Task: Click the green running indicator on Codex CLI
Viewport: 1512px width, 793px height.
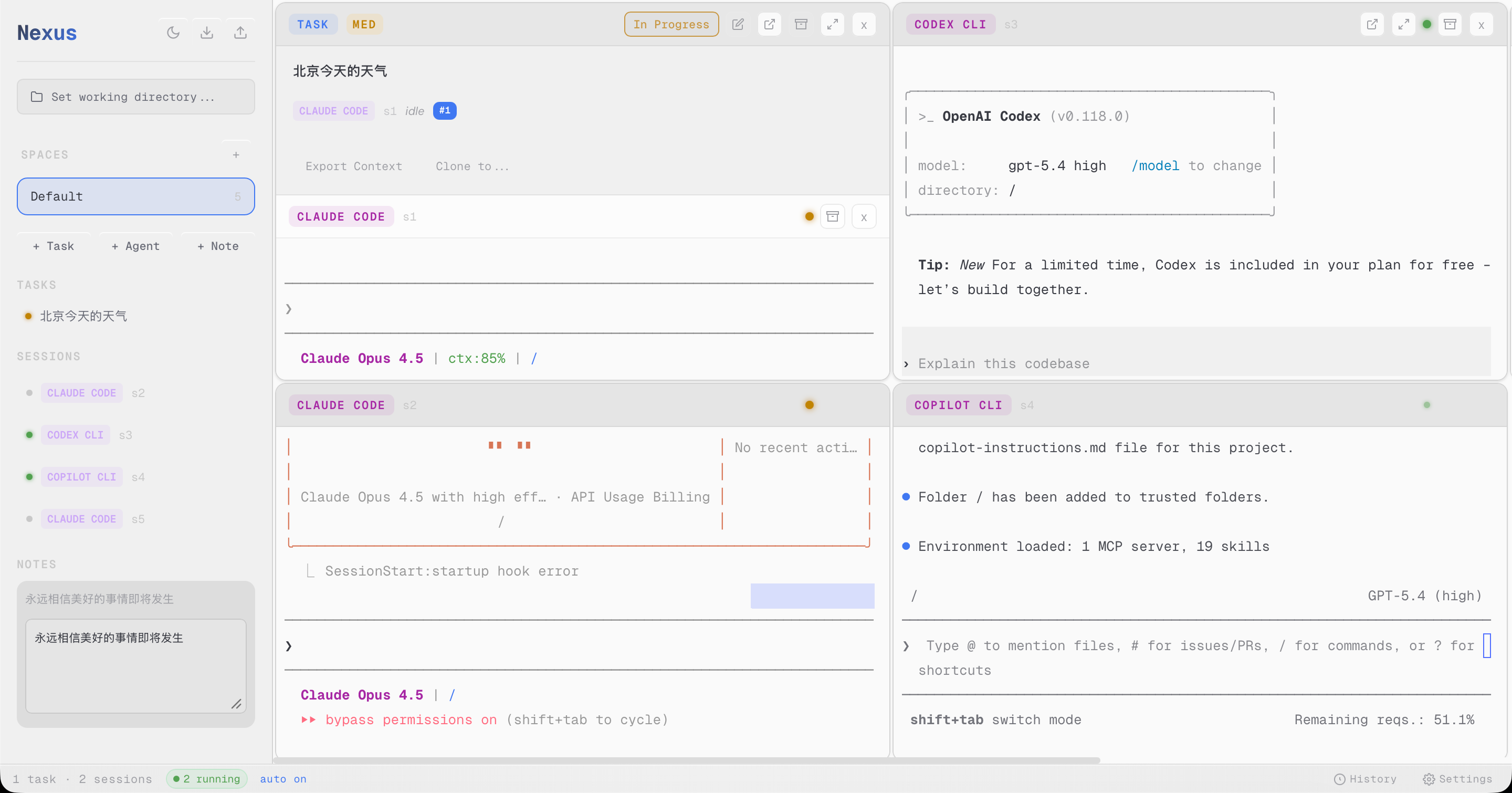Action: click(1427, 24)
